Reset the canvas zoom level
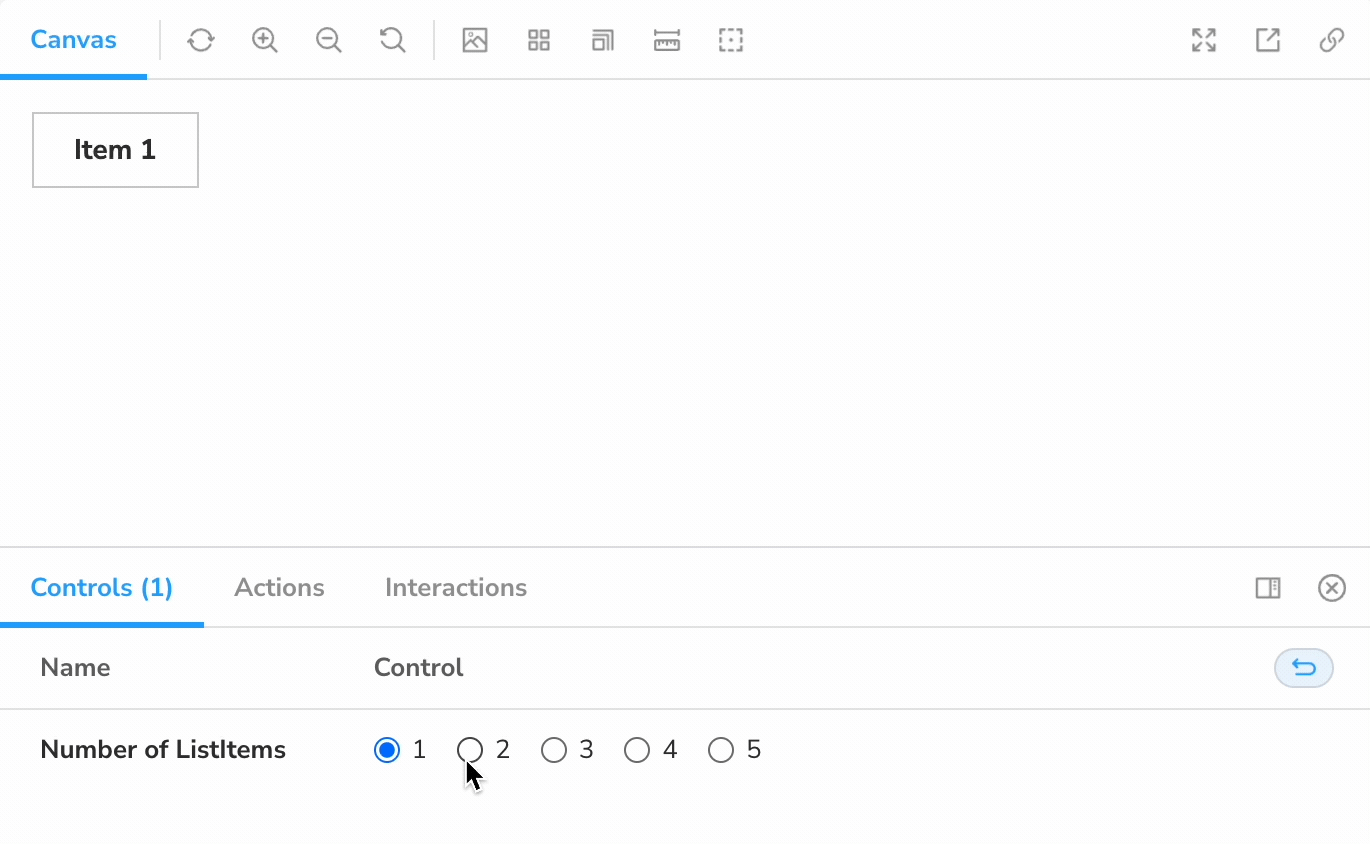Screen dimensions: 1370x844 pos(391,40)
